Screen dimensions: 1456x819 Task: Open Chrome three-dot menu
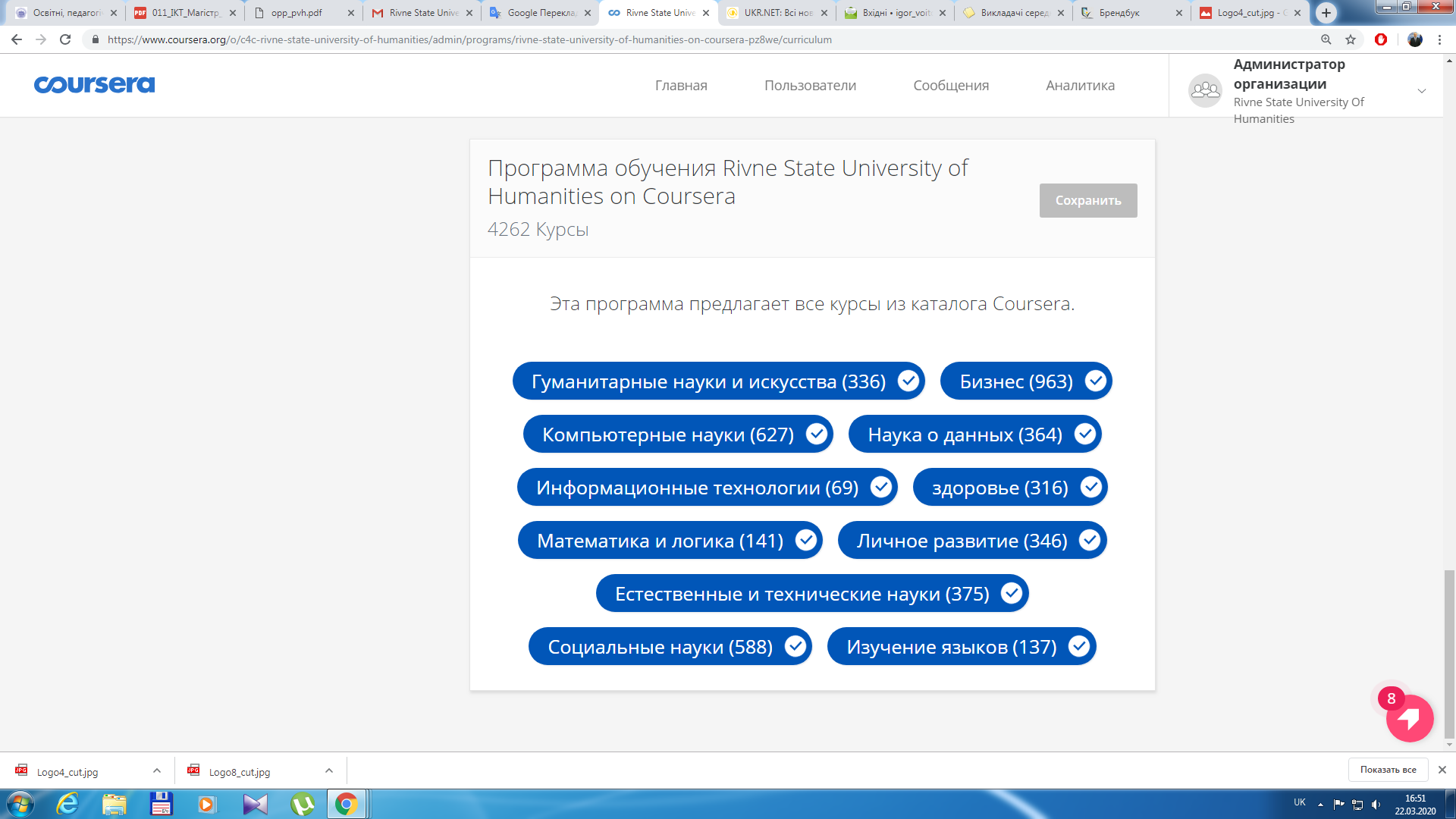click(x=1439, y=39)
